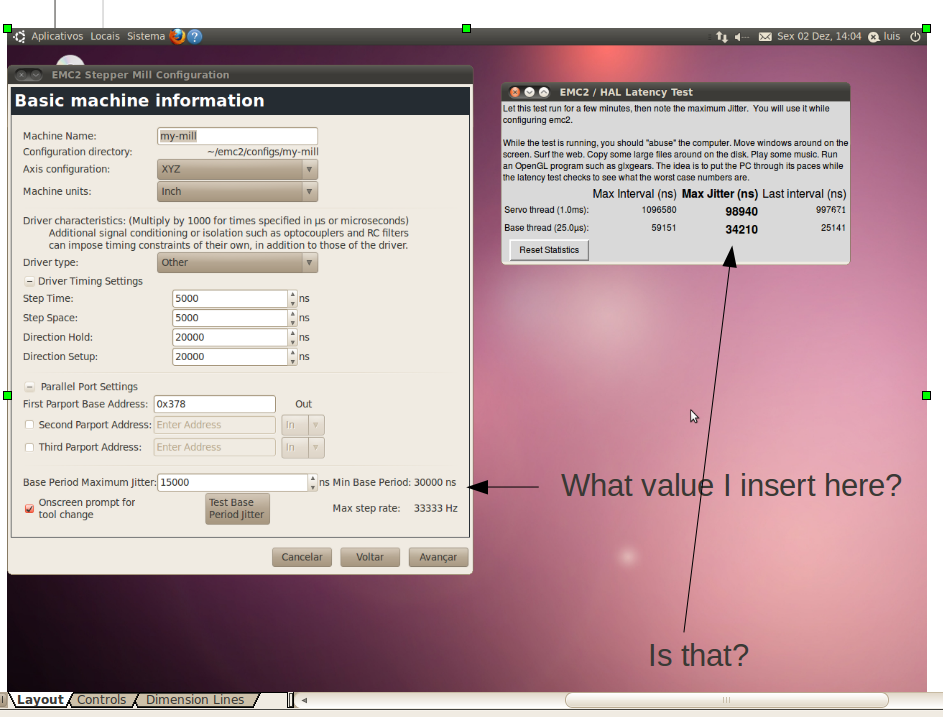Enable the Second Parport Address checkbox
This screenshot has height=717, width=943.
[x=29, y=425]
